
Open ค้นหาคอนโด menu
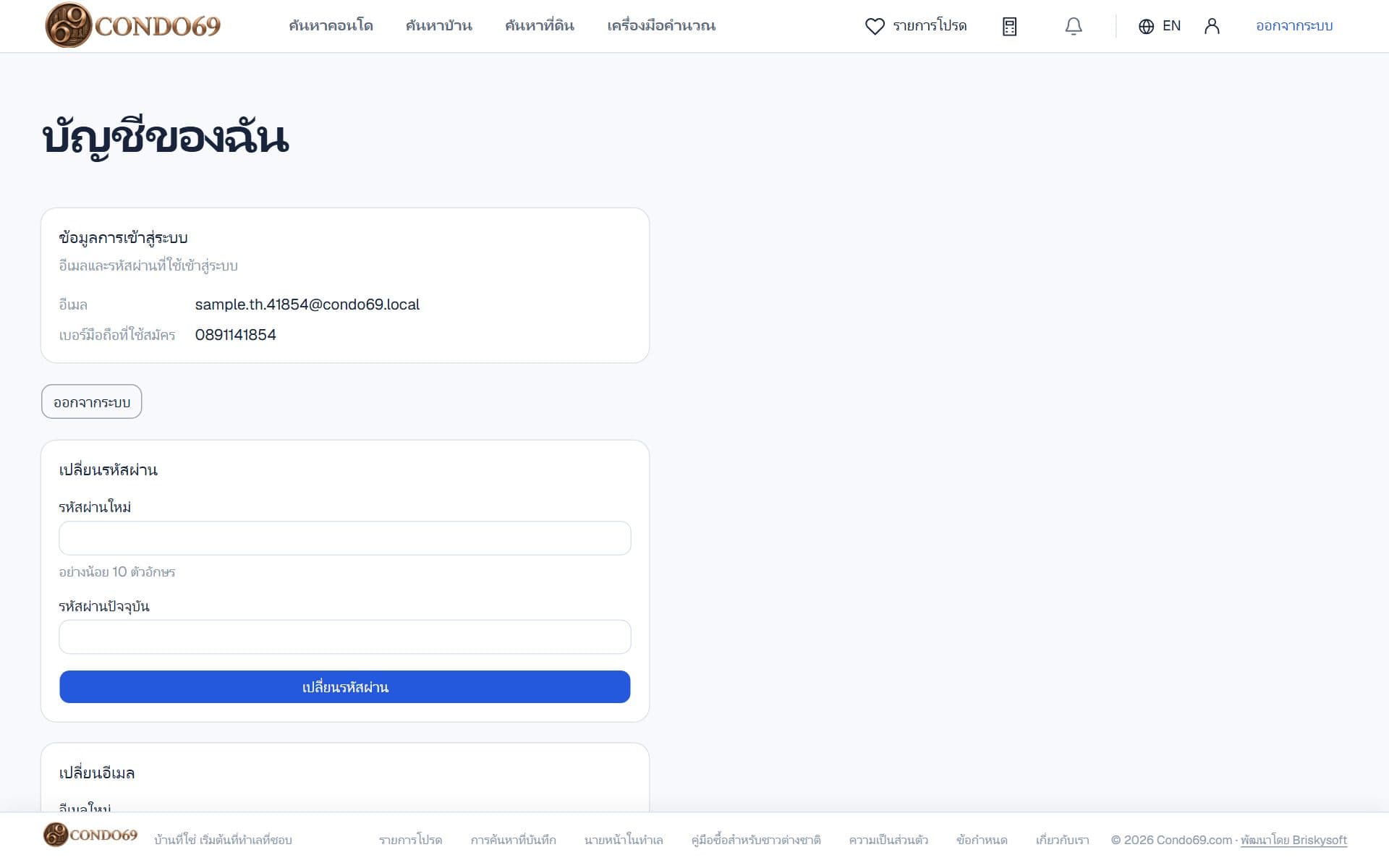pyautogui.click(x=331, y=25)
